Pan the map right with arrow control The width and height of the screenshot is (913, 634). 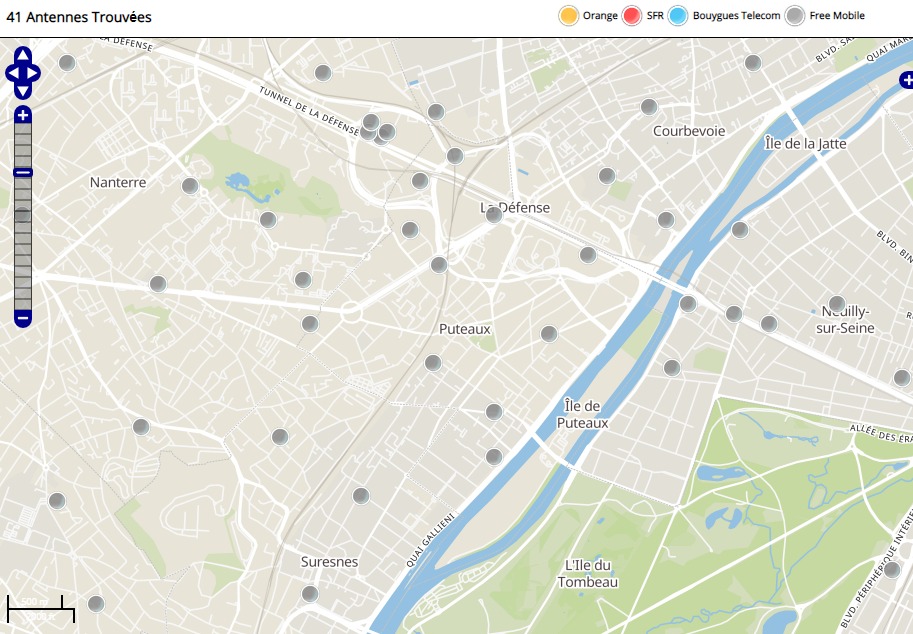35,73
